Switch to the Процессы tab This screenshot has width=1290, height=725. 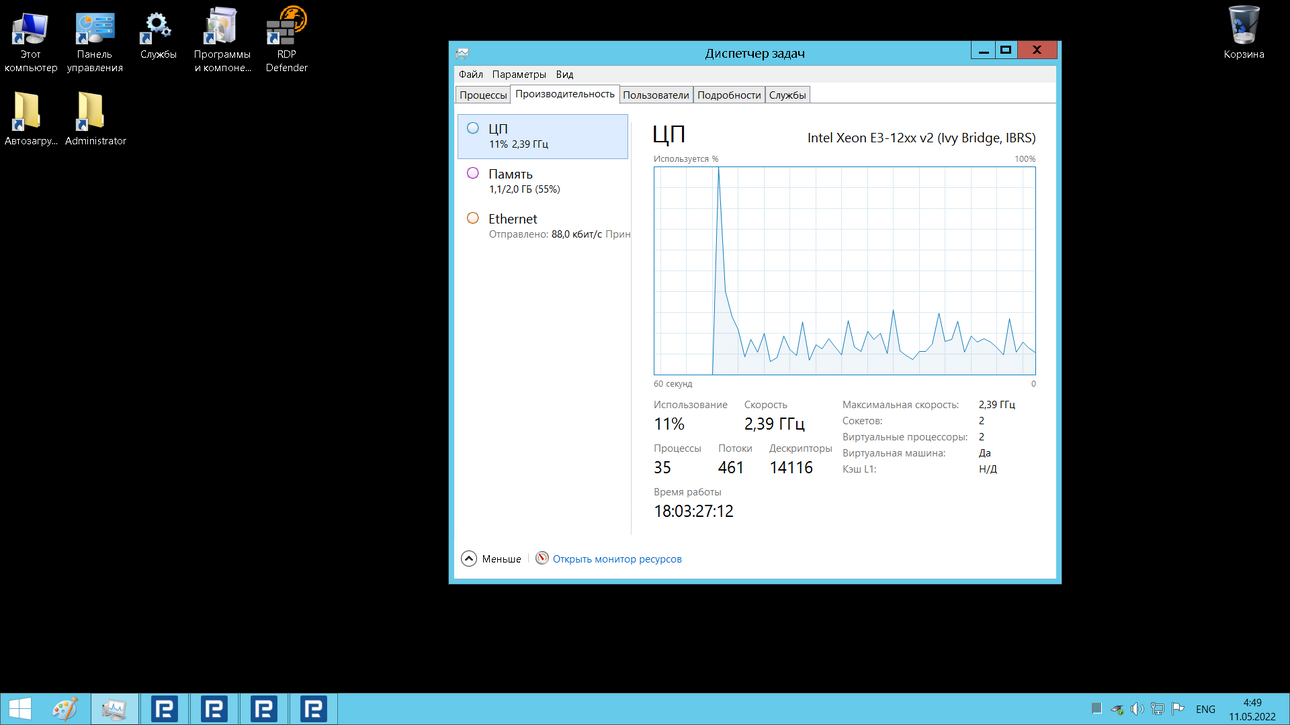click(483, 95)
